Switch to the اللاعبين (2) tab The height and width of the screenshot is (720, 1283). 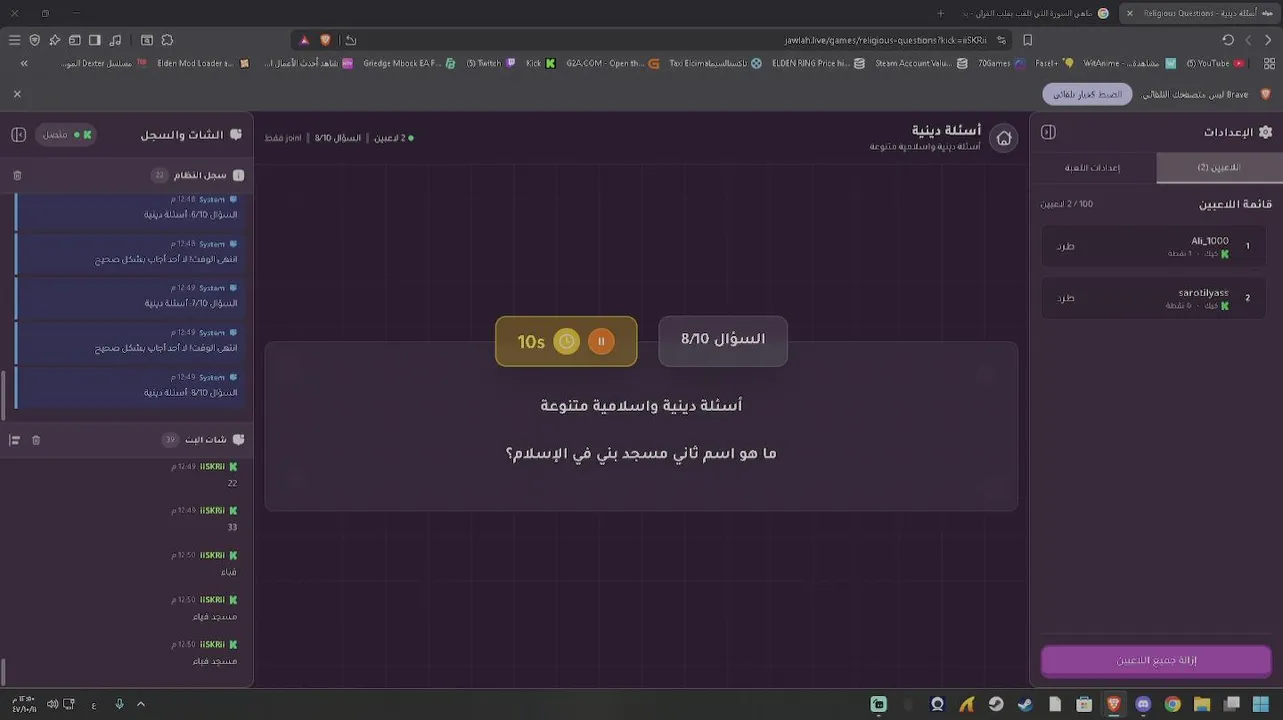[1219, 168]
